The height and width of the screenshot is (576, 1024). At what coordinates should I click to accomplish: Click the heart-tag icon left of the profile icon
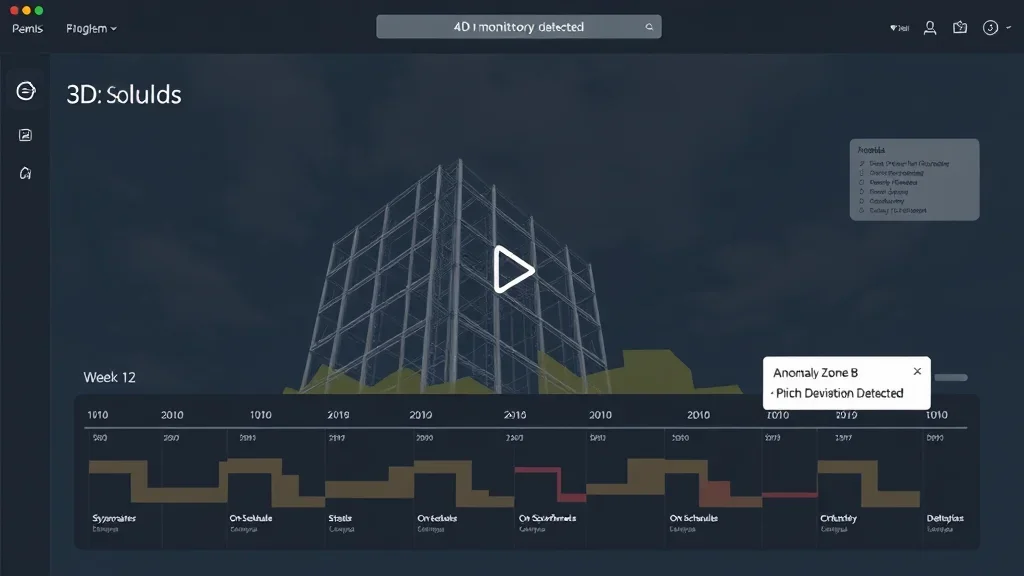(x=899, y=28)
